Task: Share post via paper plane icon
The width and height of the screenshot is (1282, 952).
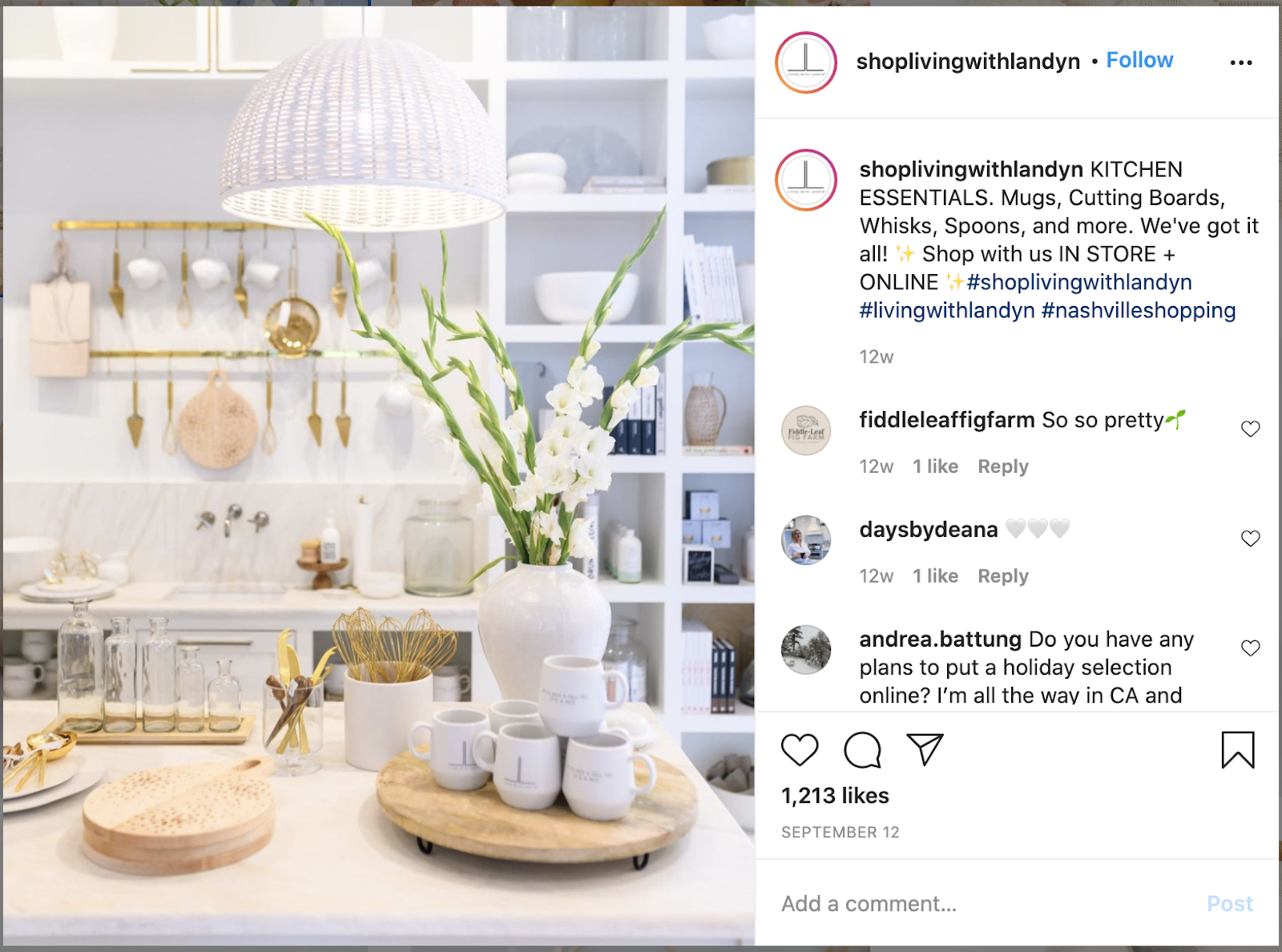Action: pos(925,749)
